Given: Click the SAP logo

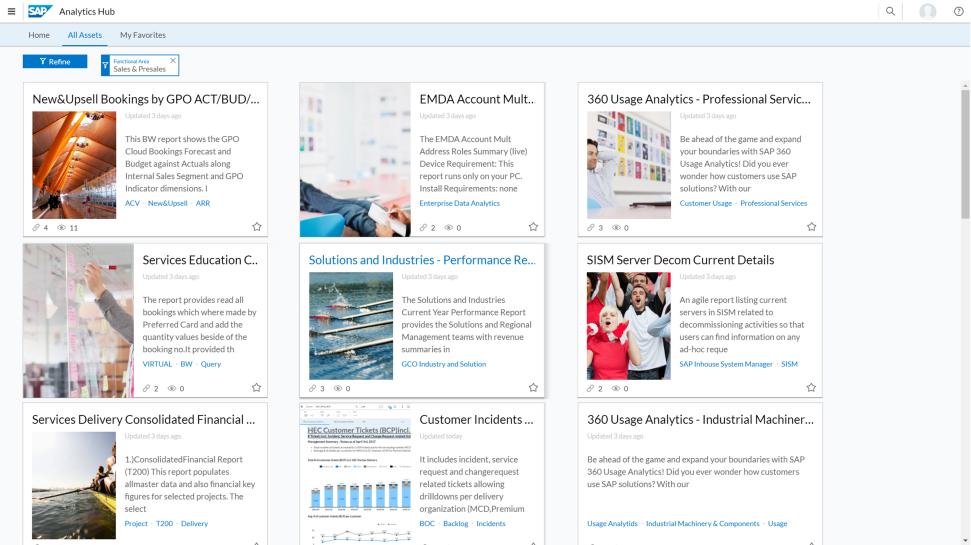Looking at the screenshot, I should coord(40,11).
